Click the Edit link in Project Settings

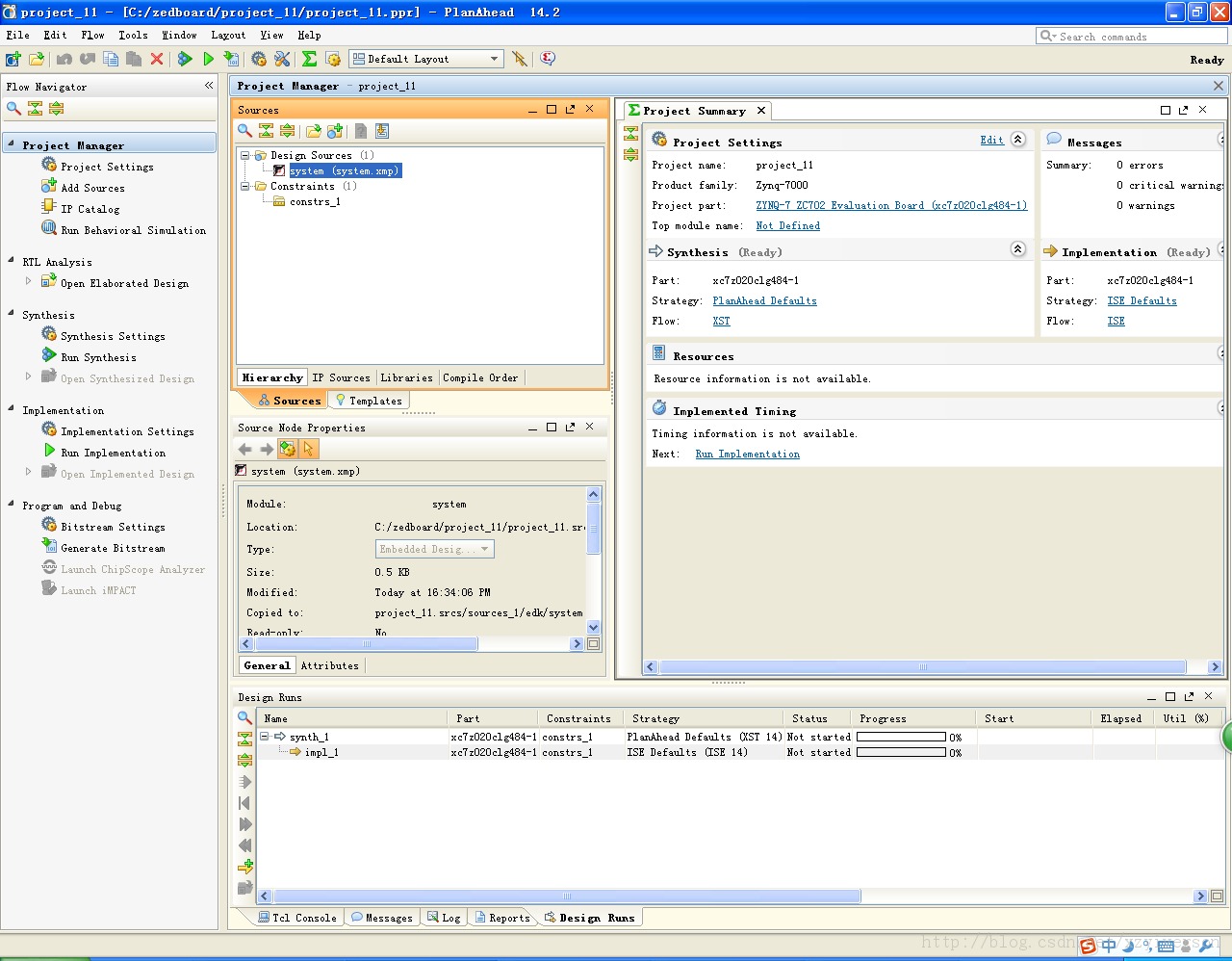coord(991,140)
